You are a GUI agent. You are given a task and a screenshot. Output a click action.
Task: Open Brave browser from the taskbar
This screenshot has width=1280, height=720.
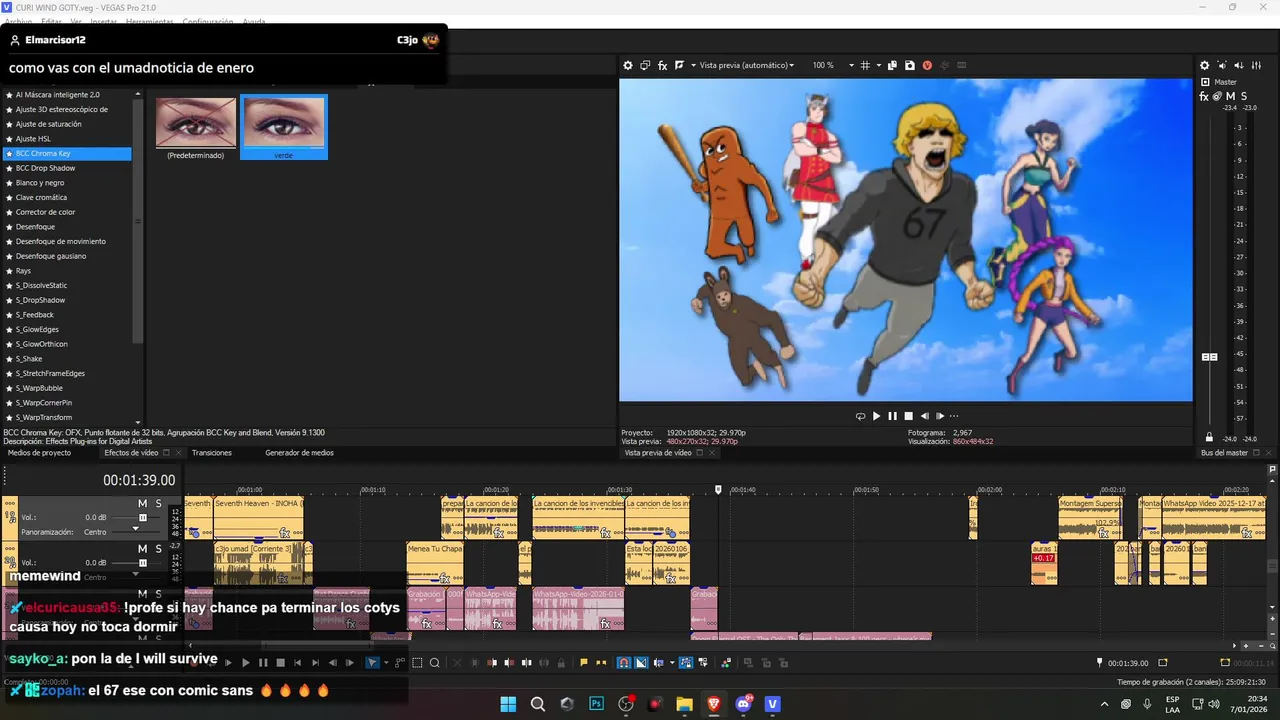(x=713, y=704)
